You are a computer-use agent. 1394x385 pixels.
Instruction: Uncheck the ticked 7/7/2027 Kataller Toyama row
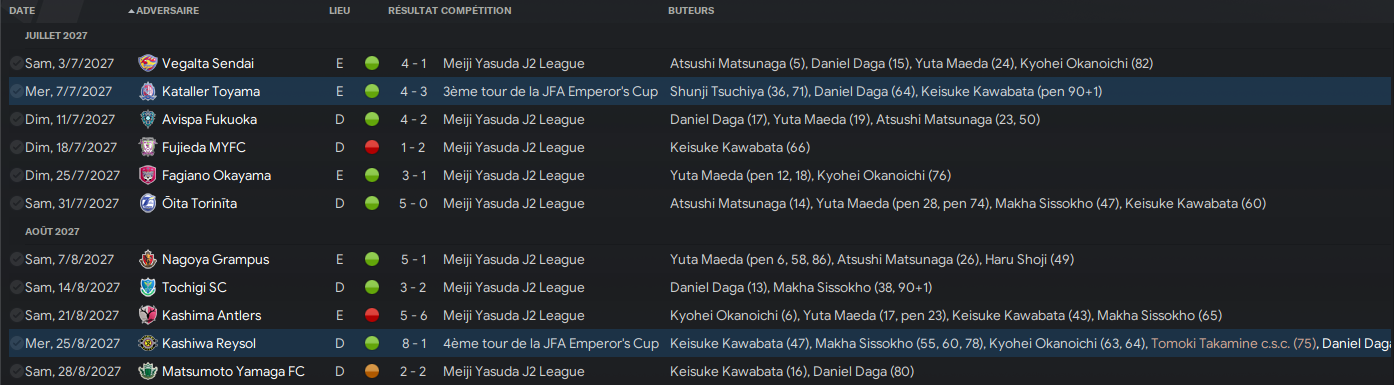(x=16, y=91)
